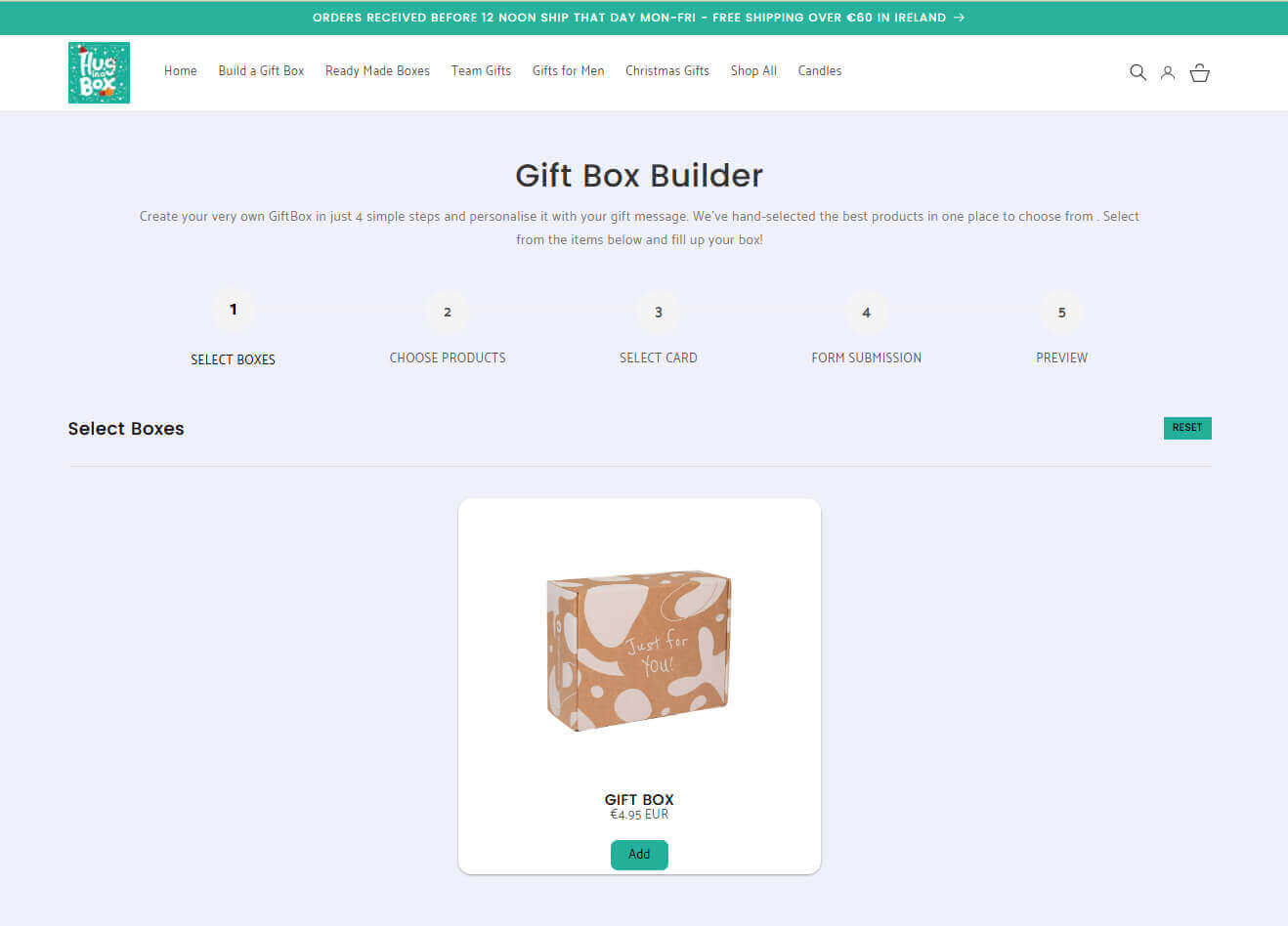Select Team Gifts in navigation
Image resolution: width=1288 pixels, height=926 pixels.
click(481, 70)
